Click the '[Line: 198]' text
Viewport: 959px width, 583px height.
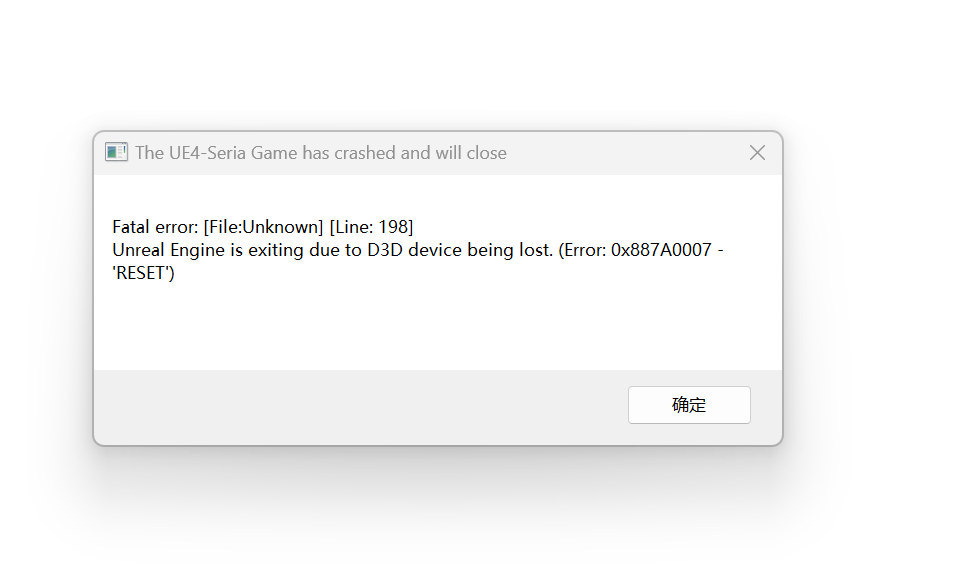point(371,227)
